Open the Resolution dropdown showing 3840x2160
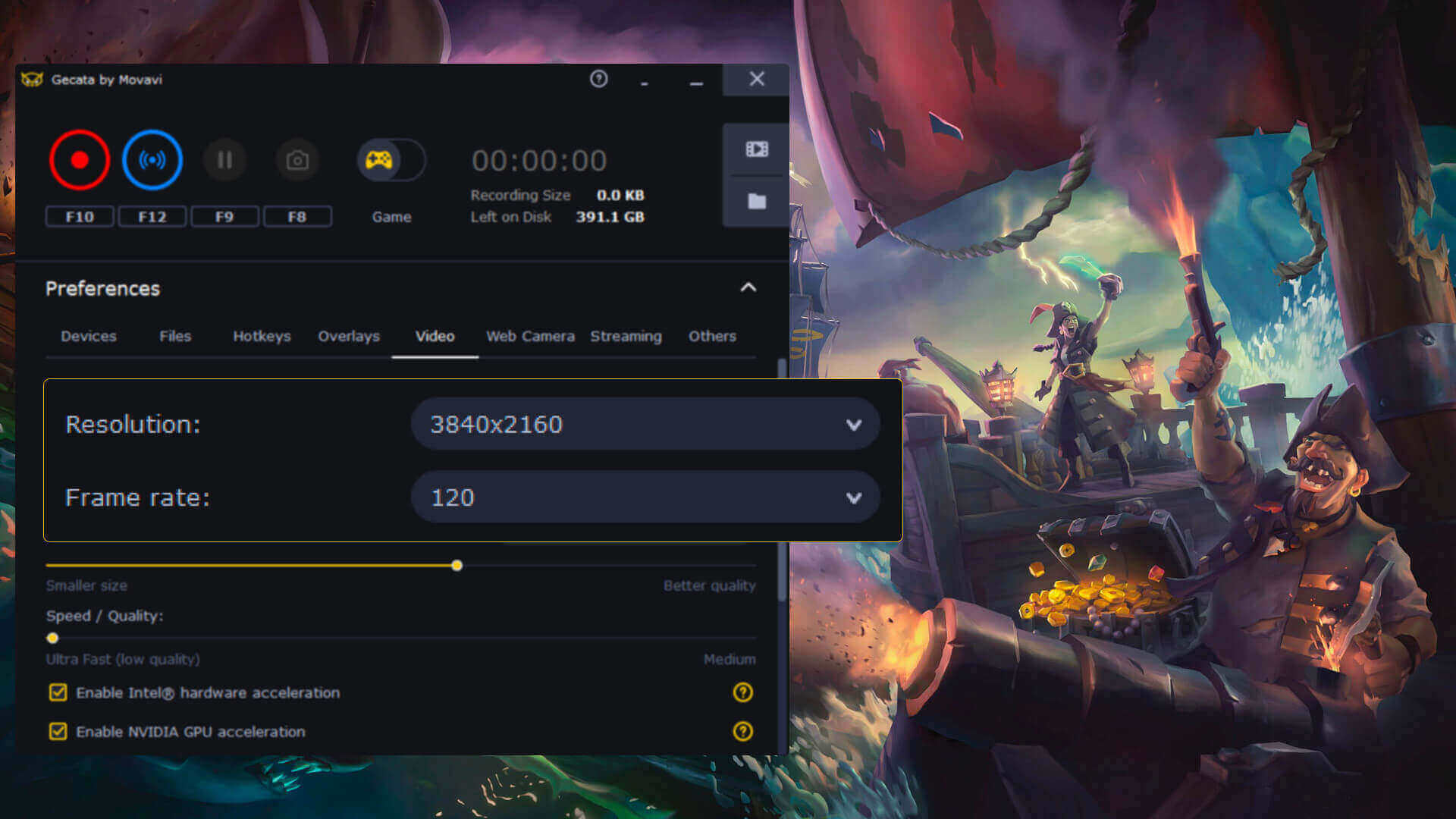 tap(645, 424)
